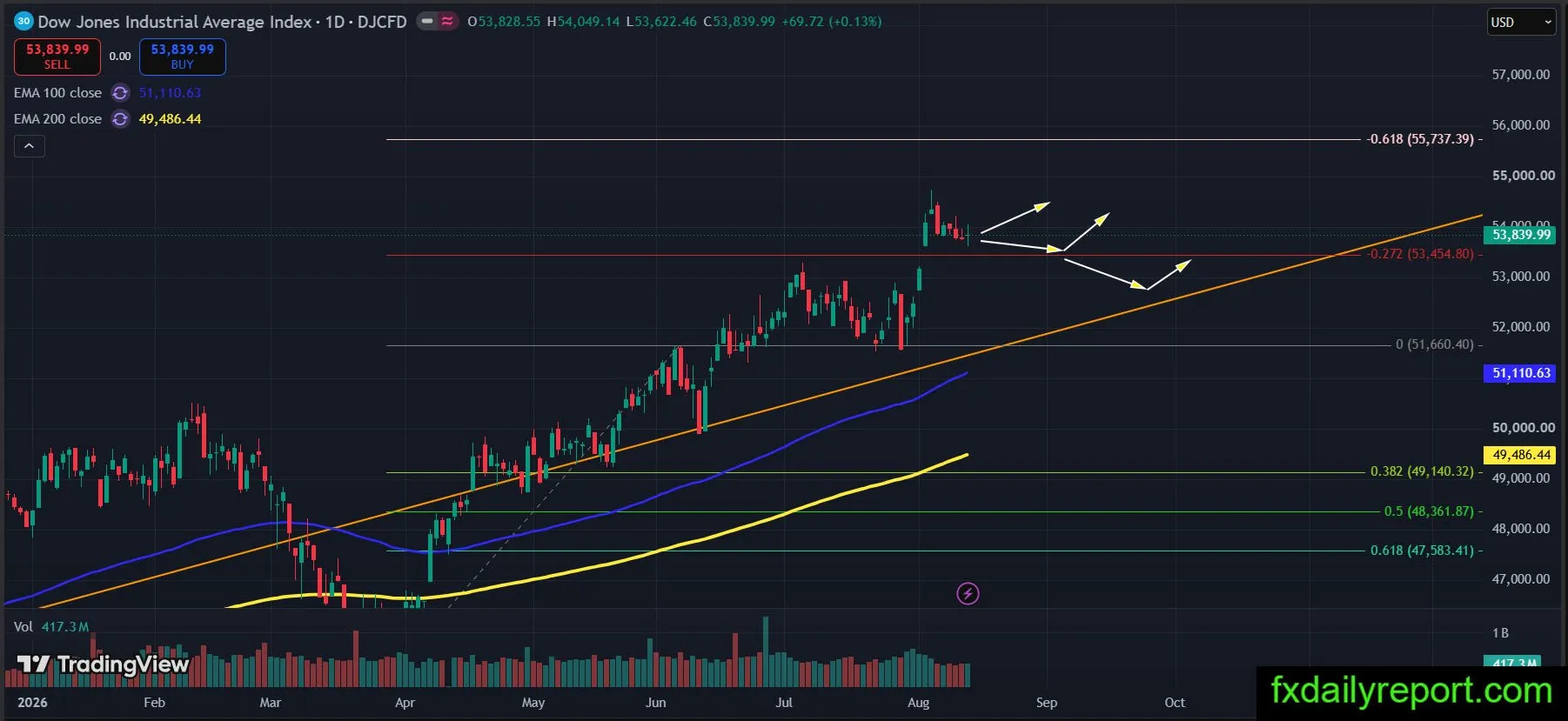Click the blue 51,110.63 price tag on axis
Image resolution: width=1568 pixels, height=721 pixels.
pos(1521,373)
